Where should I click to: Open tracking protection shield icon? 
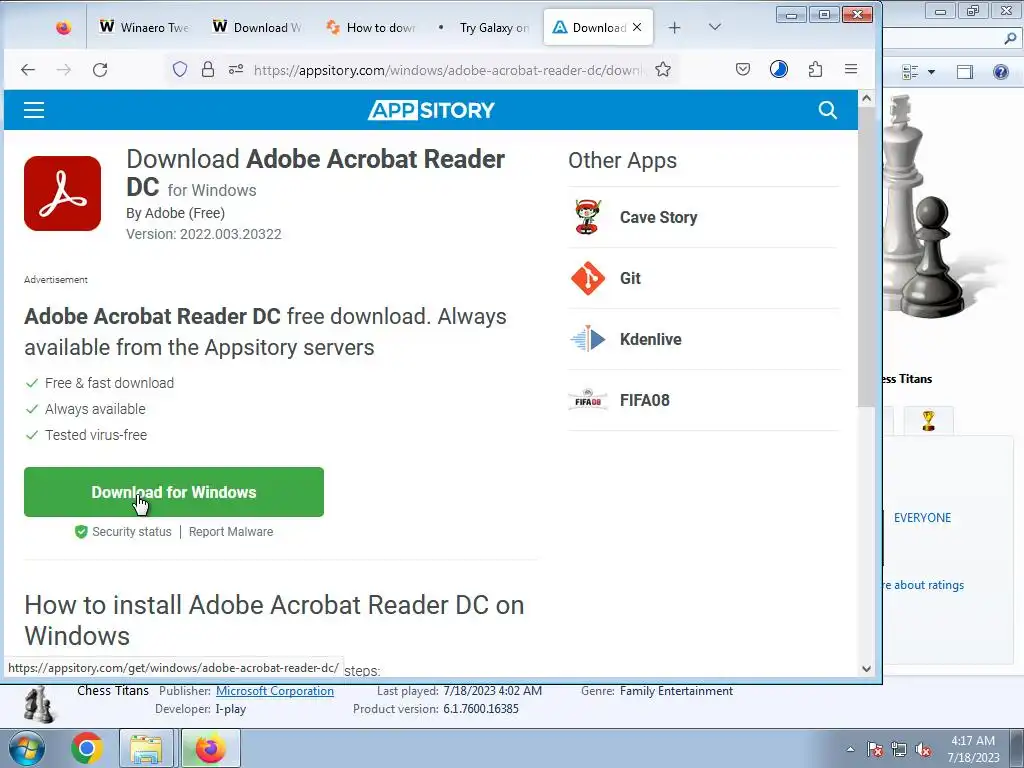click(x=180, y=69)
